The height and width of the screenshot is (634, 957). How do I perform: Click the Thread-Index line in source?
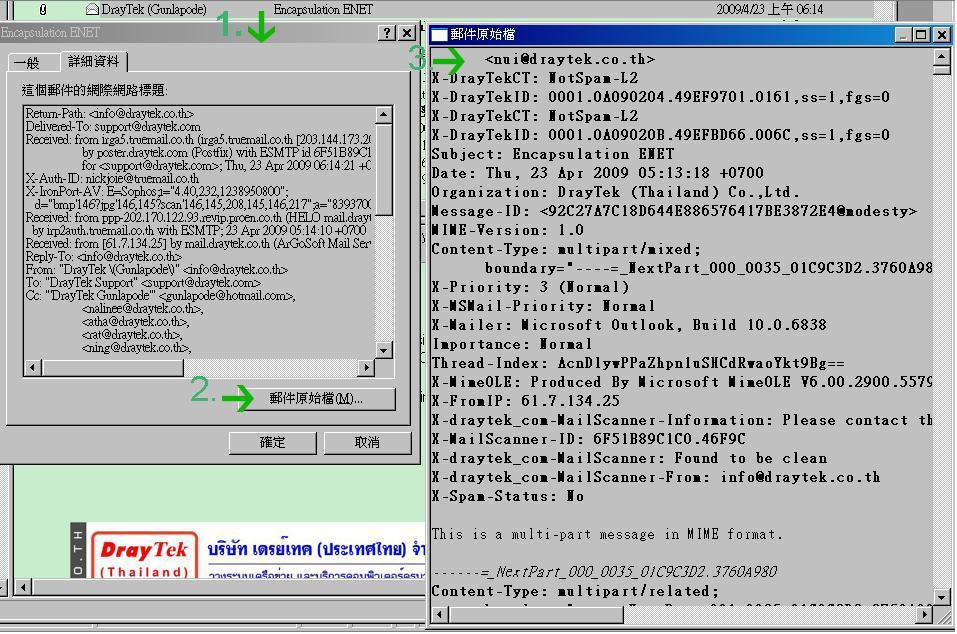(x=638, y=363)
